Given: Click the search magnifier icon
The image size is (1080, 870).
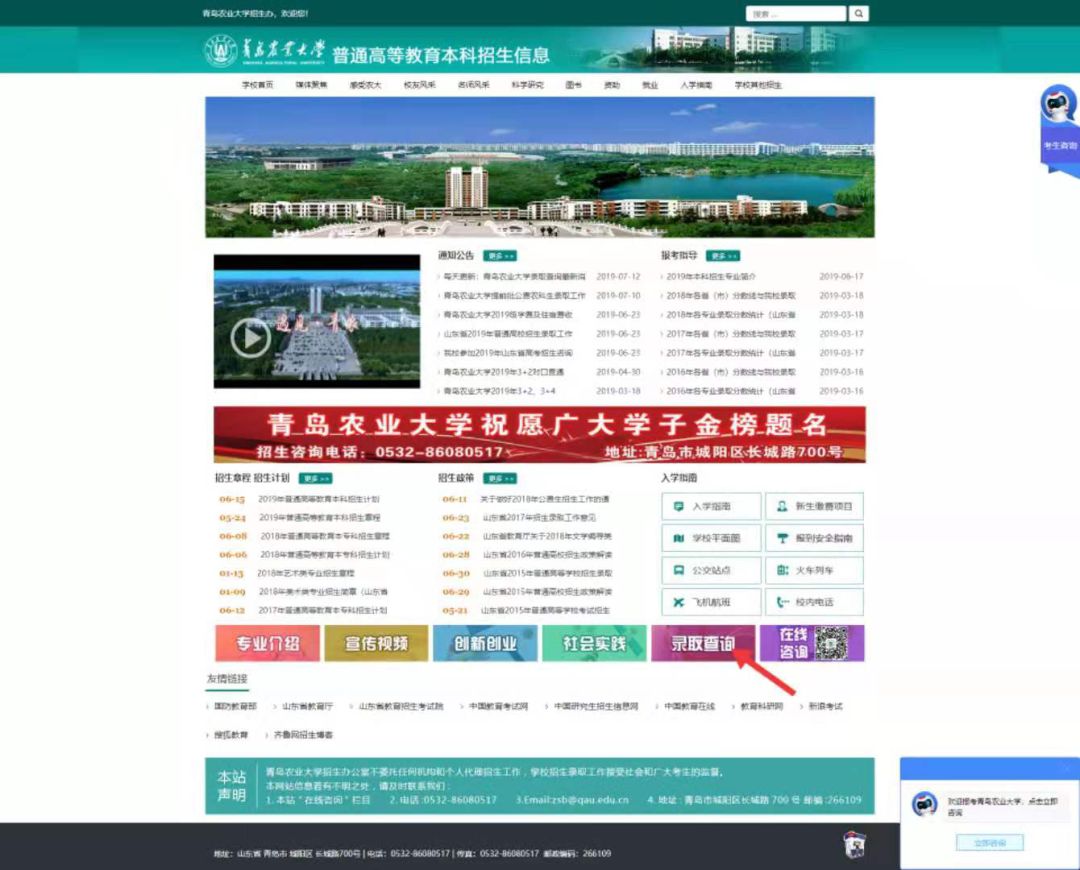Looking at the screenshot, I should point(858,14).
